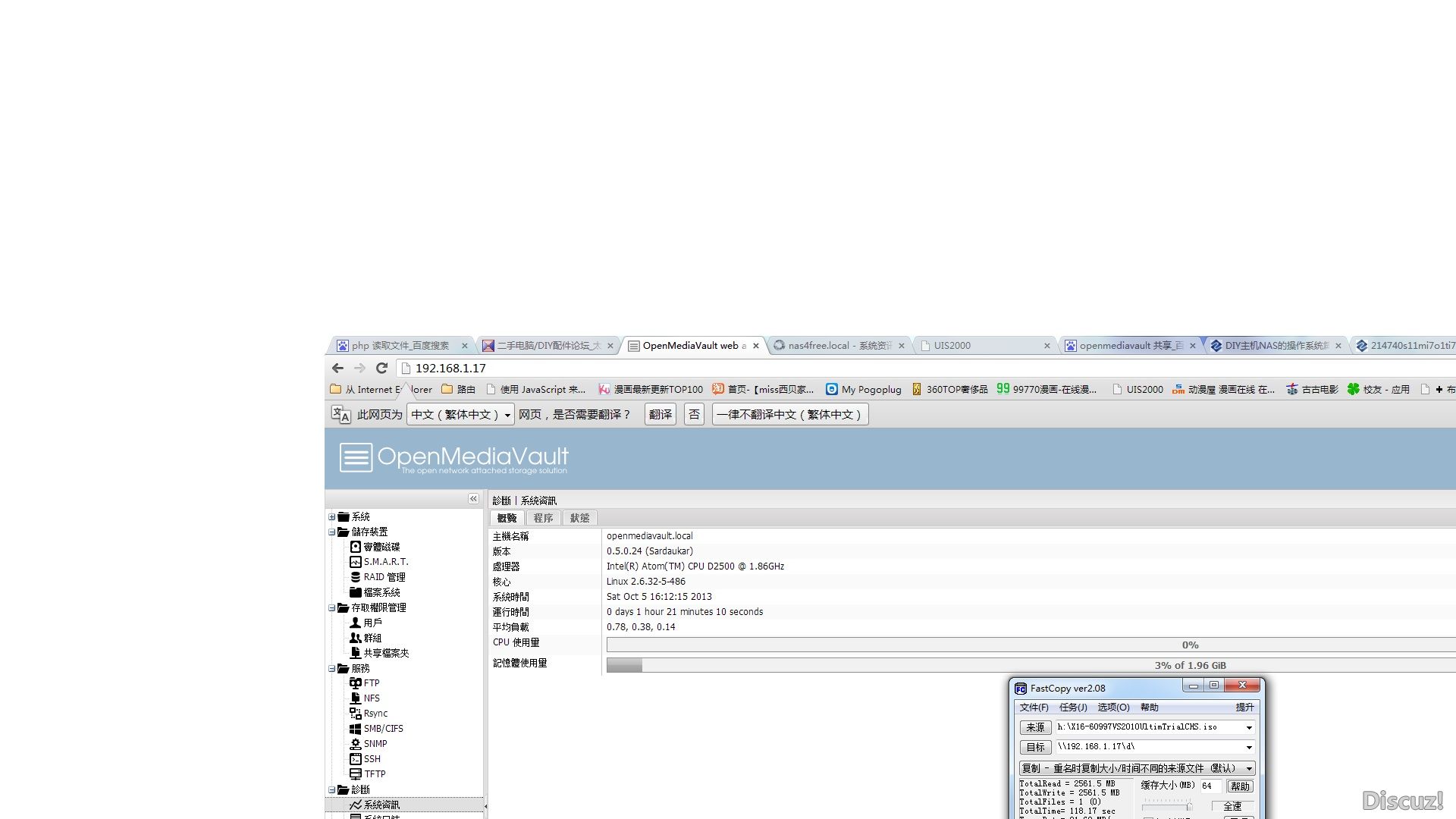Reload the page in the browser
This screenshot has height=819, width=1456.
coord(382,368)
